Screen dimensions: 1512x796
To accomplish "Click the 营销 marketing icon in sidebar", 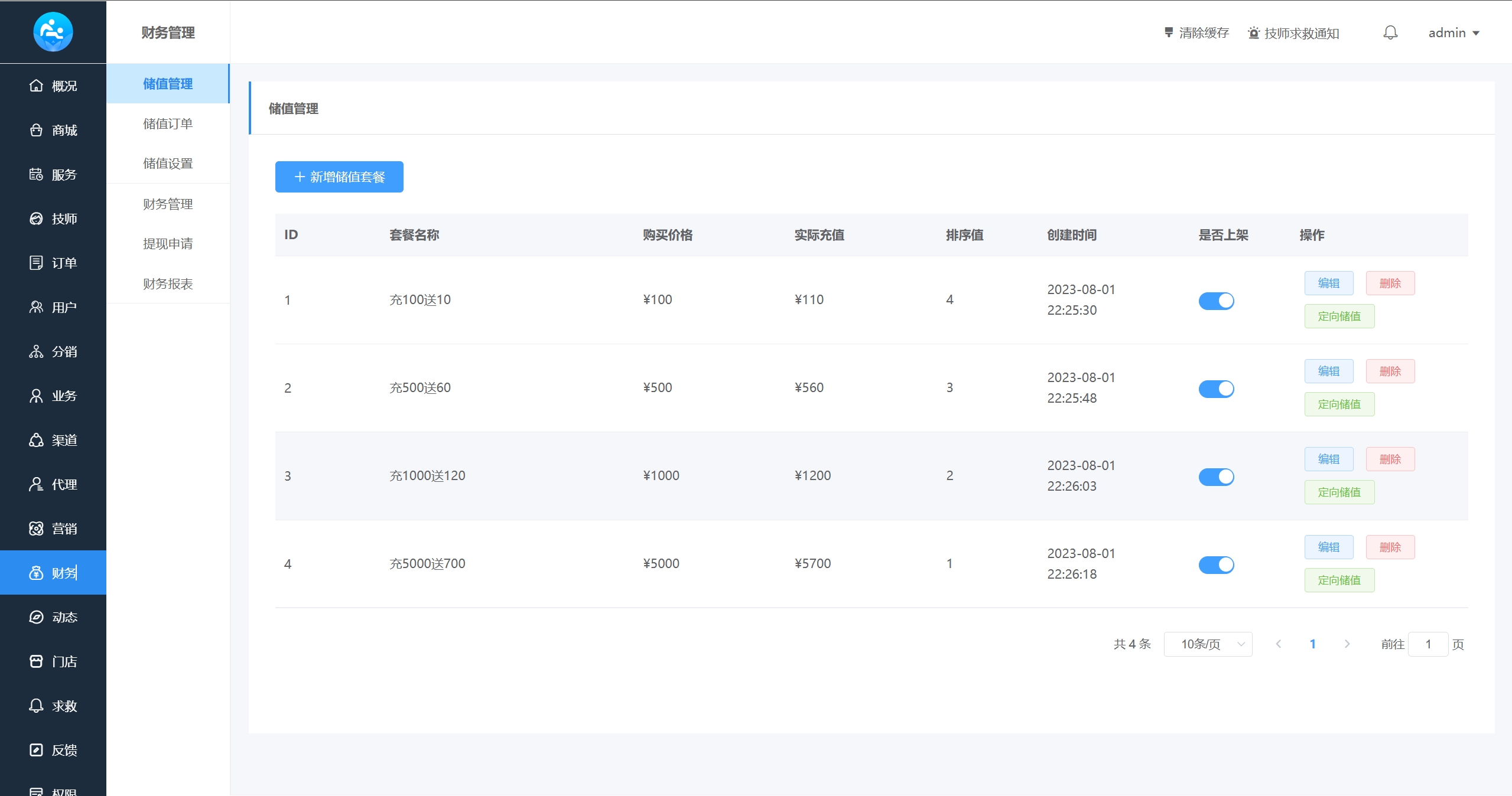I will coord(36,529).
